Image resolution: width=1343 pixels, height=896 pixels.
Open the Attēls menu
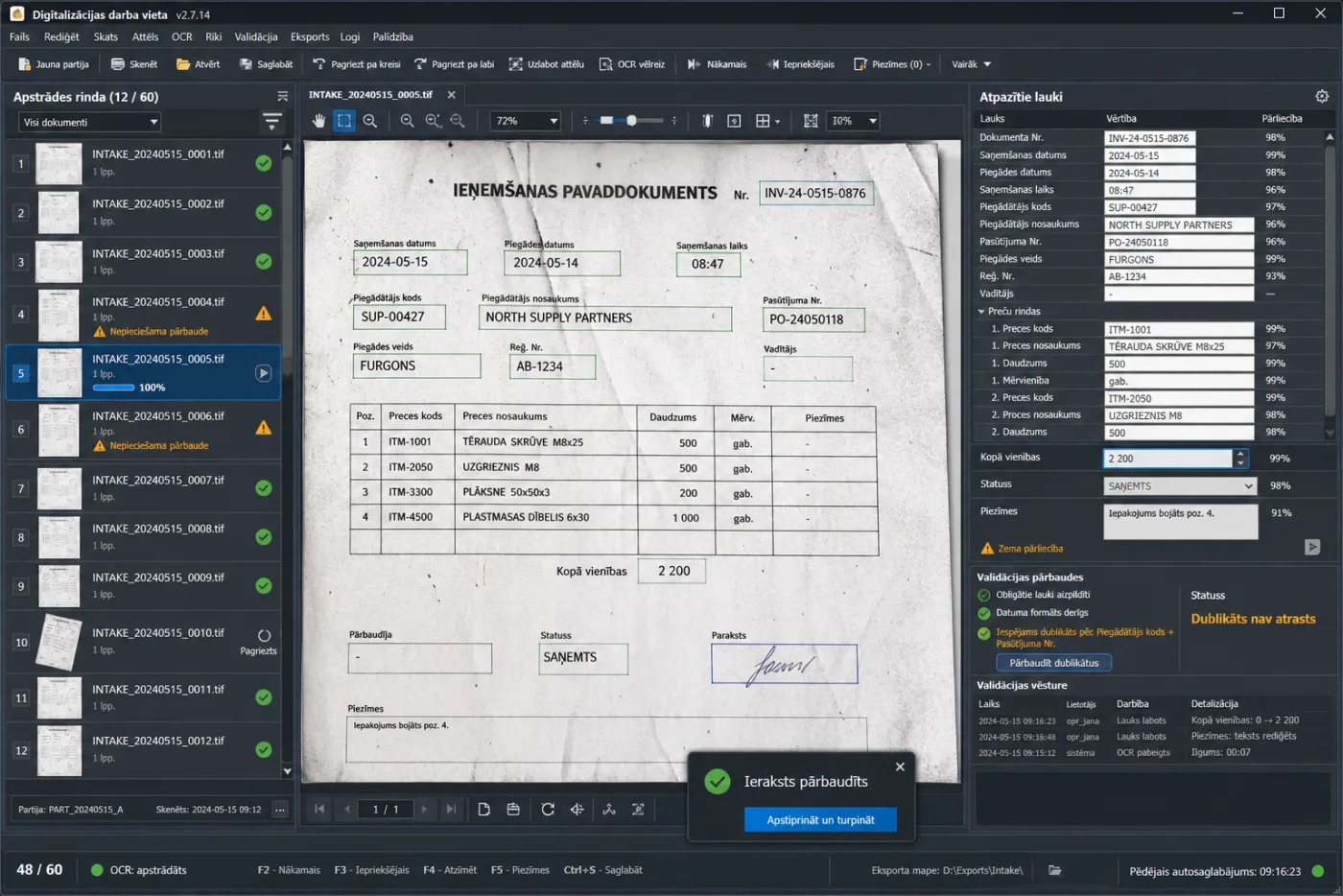click(145, 36)
